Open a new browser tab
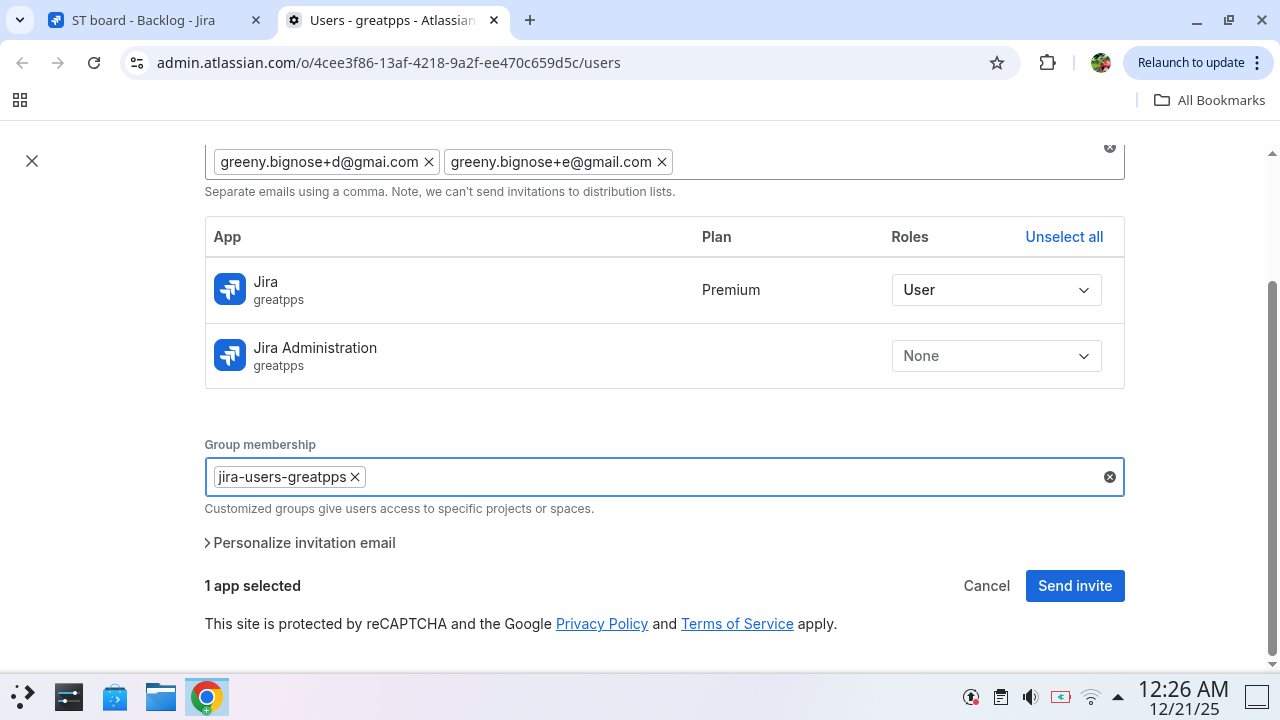1280x720 pixels. click(530, 20)
